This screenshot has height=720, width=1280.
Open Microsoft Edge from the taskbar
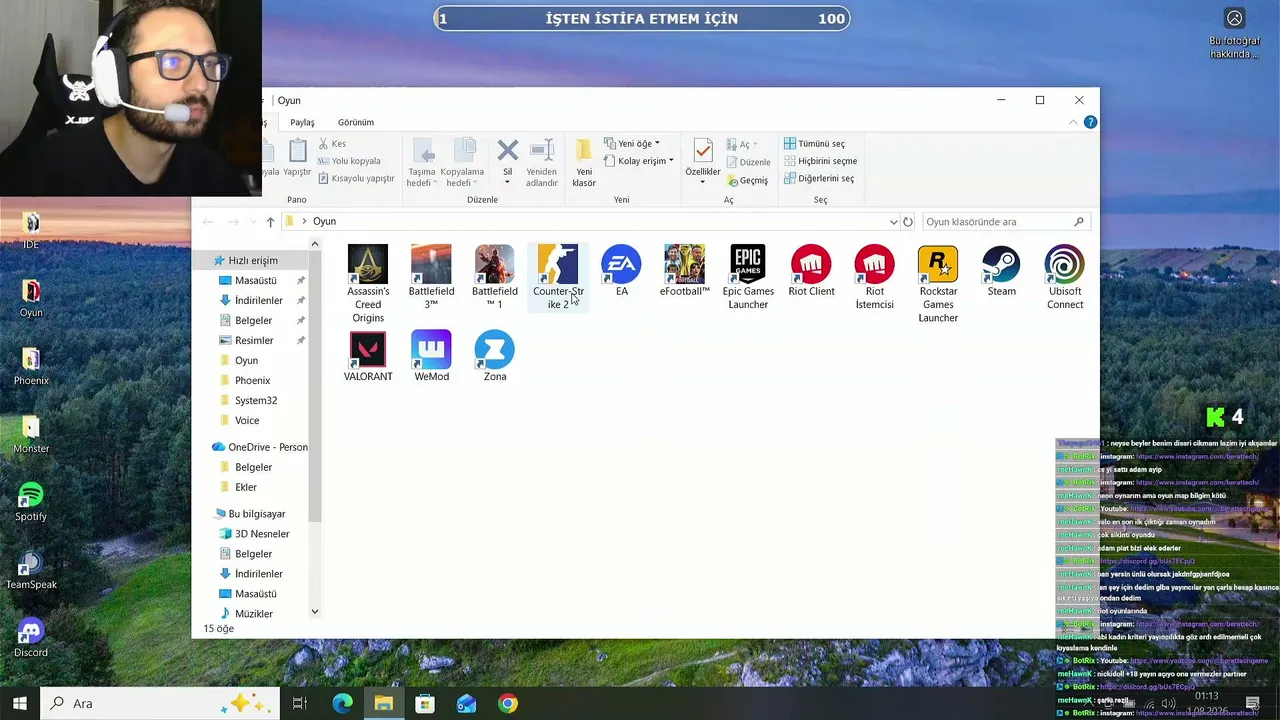pos(342,704)
